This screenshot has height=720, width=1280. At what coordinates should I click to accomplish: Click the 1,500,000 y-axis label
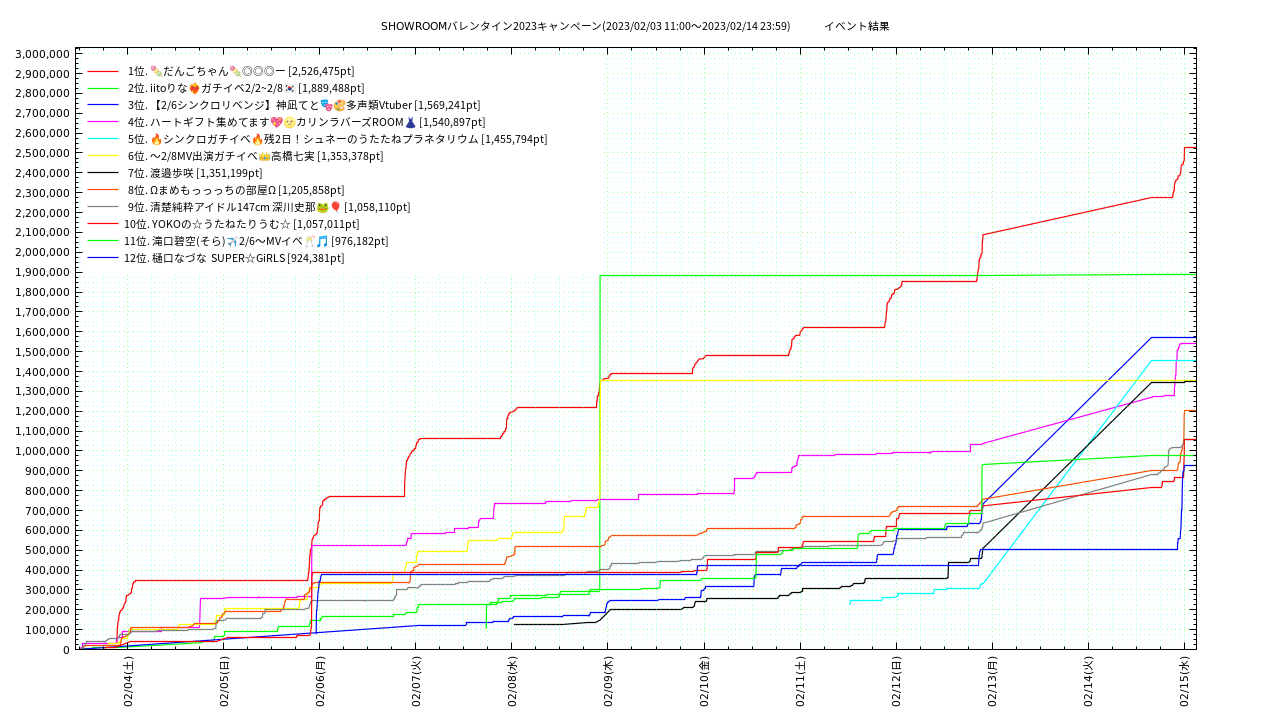[44, 352]
